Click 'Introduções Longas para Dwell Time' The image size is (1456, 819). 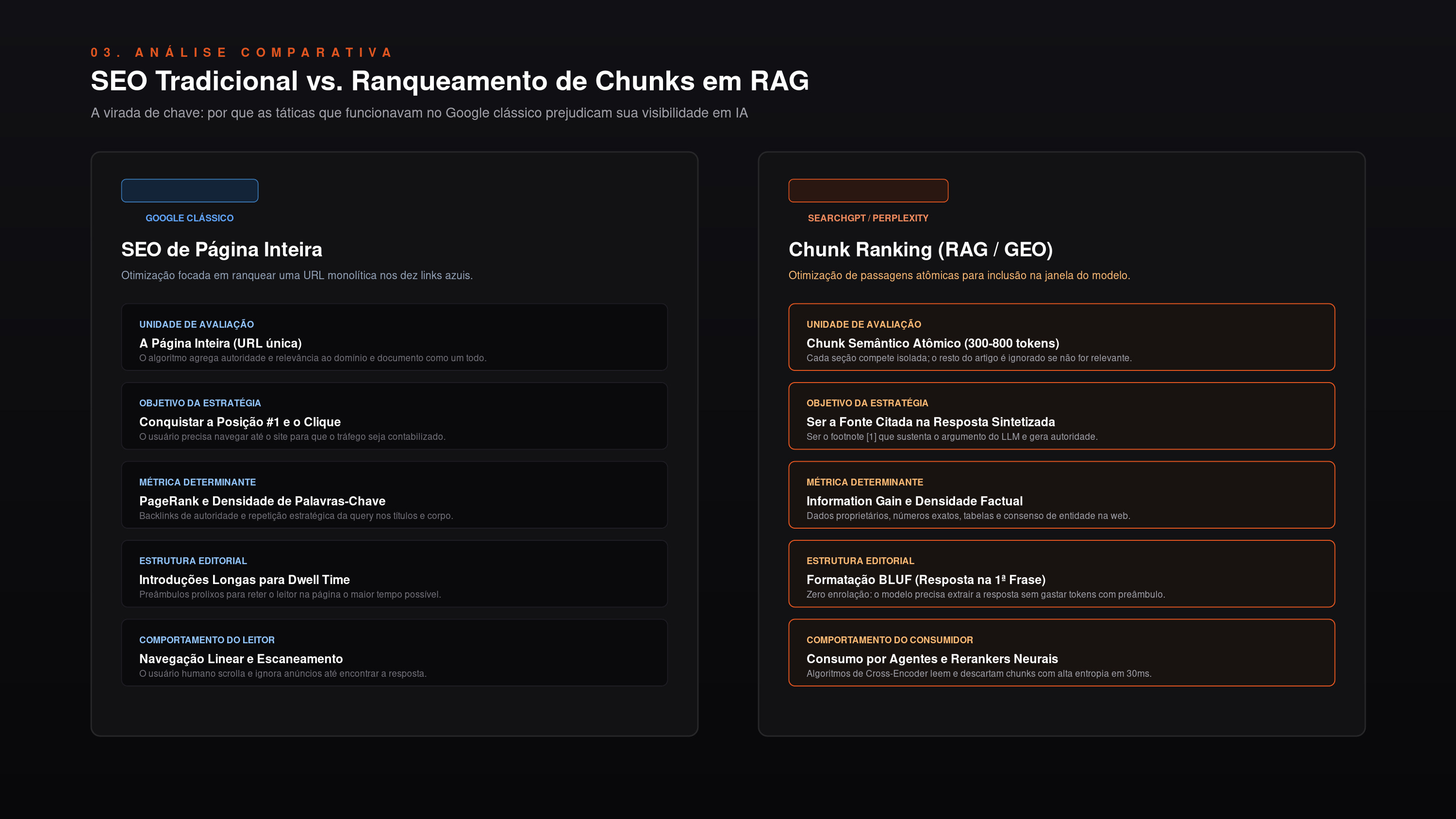(244, 579)
